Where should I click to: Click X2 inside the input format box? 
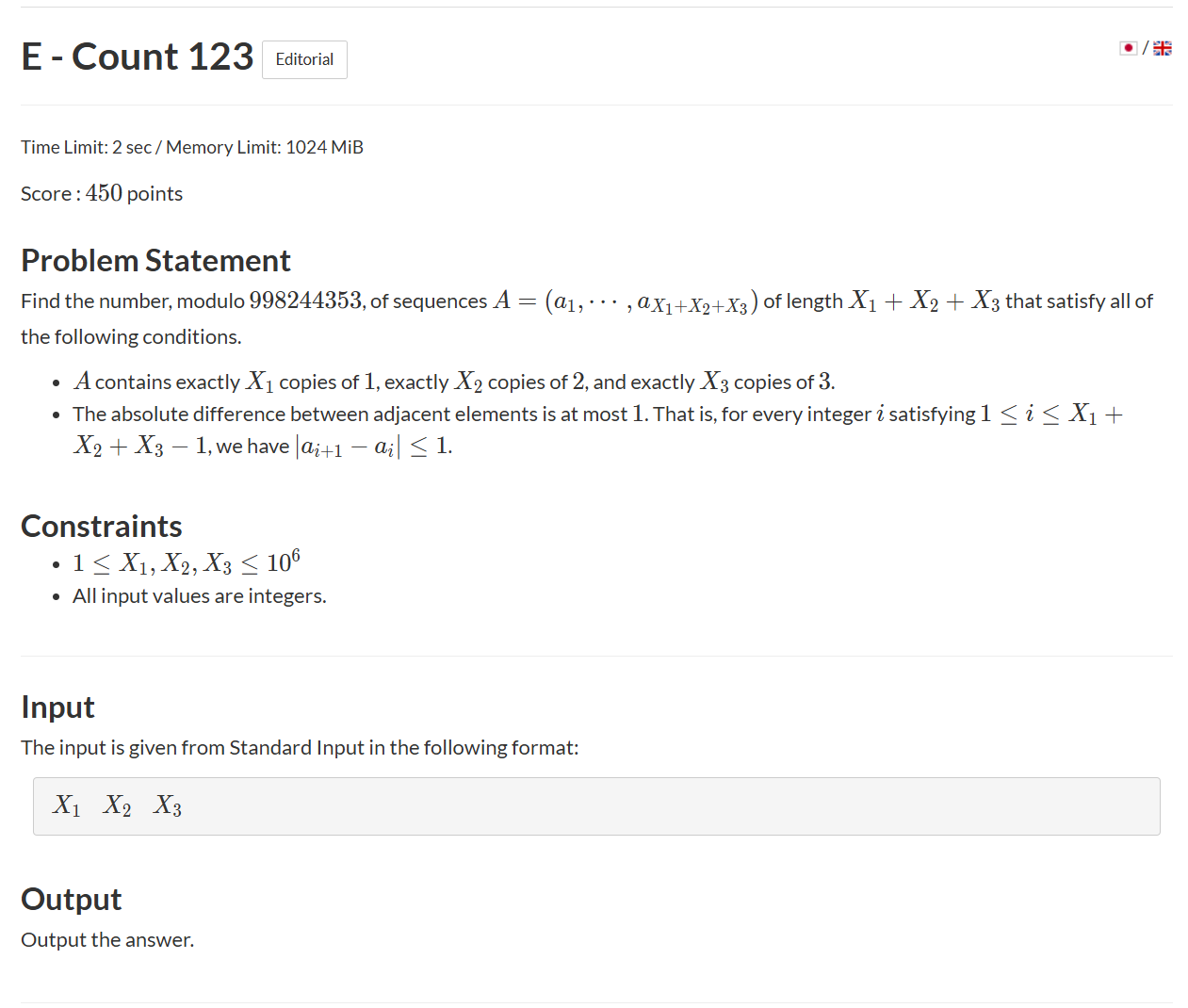(118, 805)
